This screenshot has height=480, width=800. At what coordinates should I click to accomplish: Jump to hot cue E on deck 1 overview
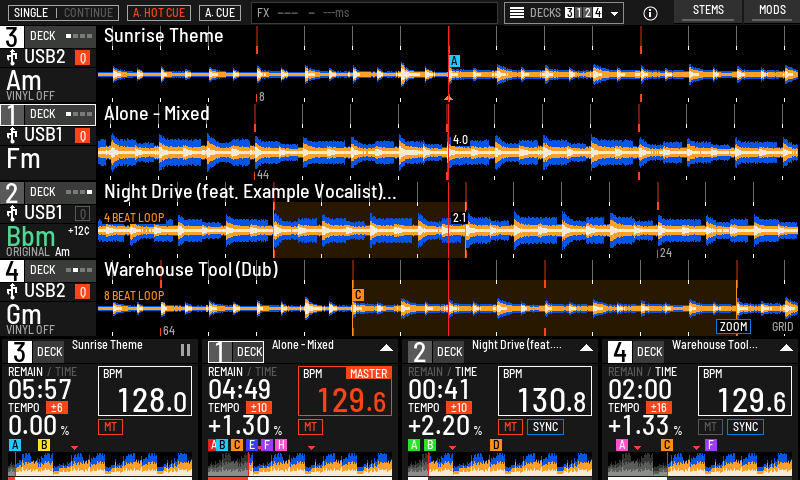(251, 445)
